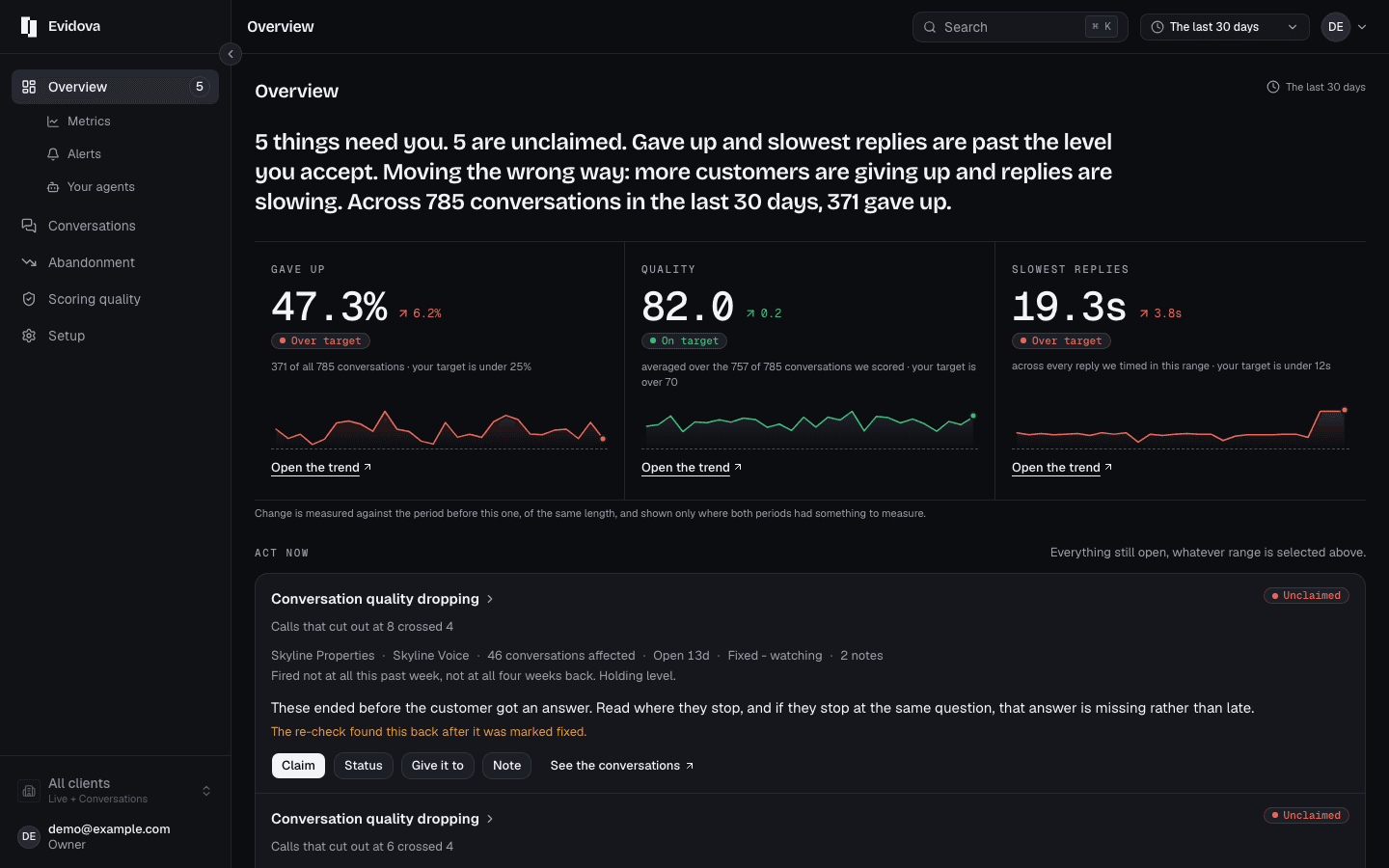Open Metrics chart icon in sidebar
The image size is (1389, 868).
(x=53, y=122)
